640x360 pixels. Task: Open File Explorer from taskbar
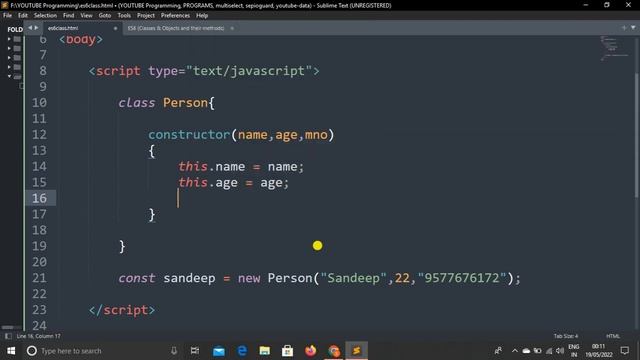coord(264,351)
